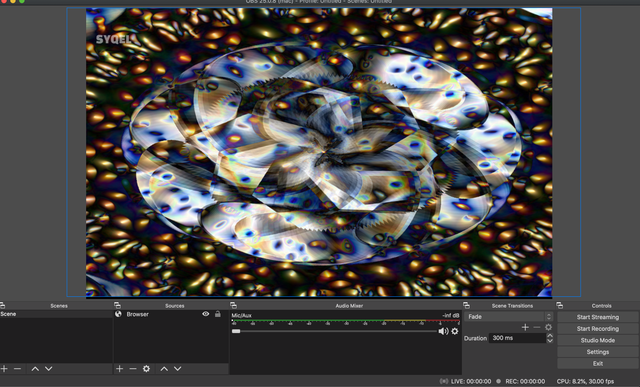Move scene down with arrow icon
Image resolution: width=640 pixels, height=387 pixels.
coord(49,369)
